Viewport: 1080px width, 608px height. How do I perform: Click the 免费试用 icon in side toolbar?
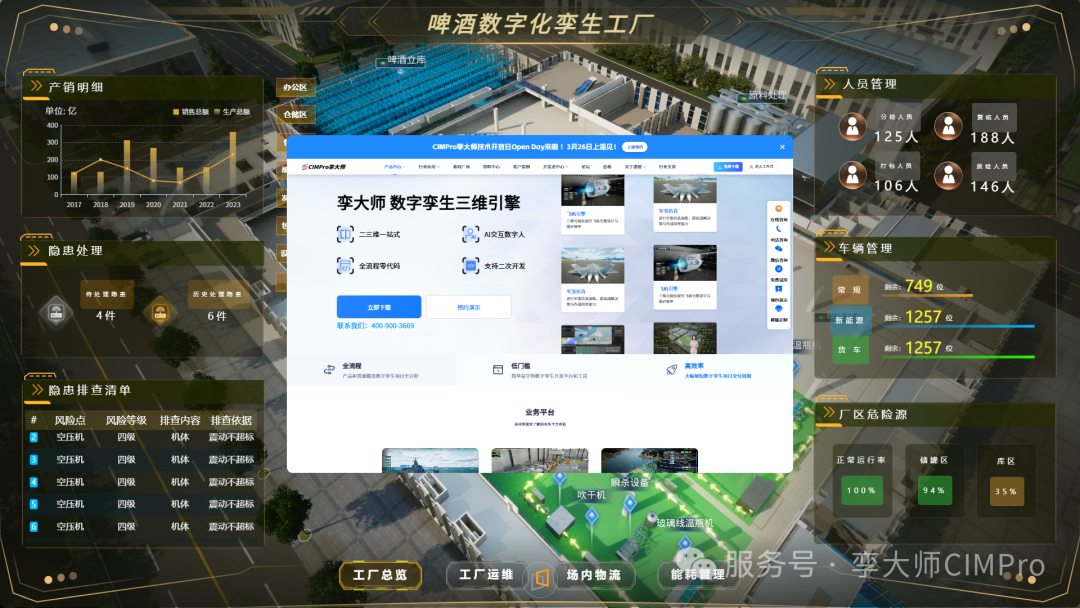coord(778,269)
